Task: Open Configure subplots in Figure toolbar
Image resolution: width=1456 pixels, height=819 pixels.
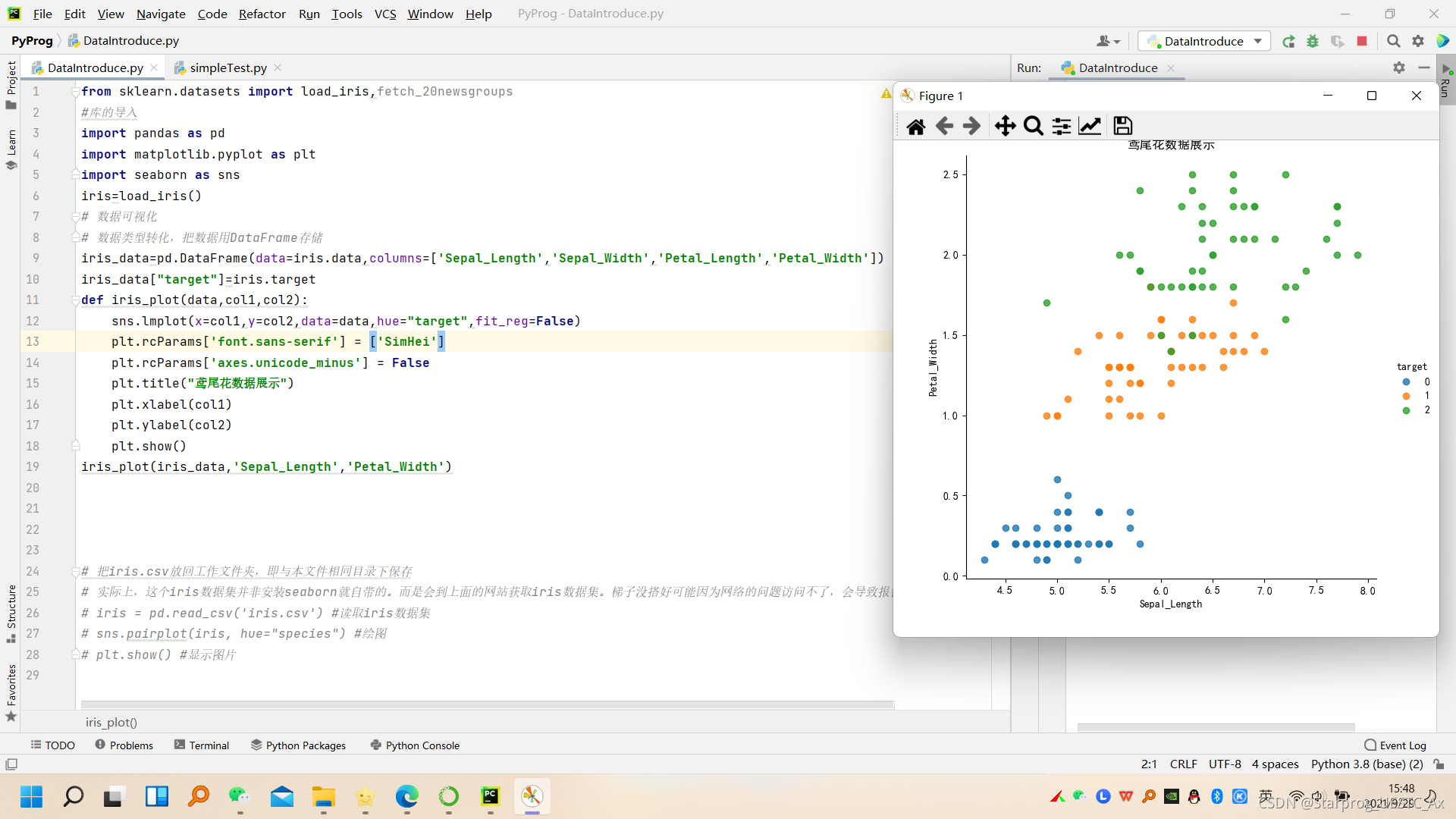Action: point(1062,126)
